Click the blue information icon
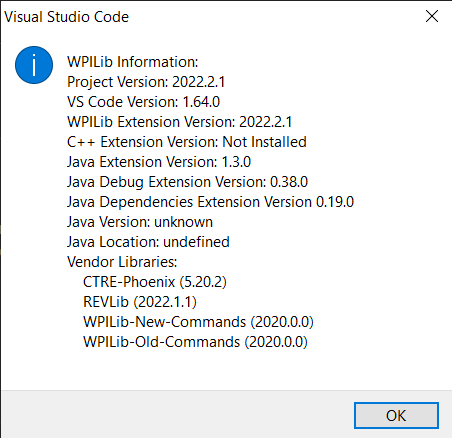The height and width of the screenshot is (438, 452). click(34, 65)
